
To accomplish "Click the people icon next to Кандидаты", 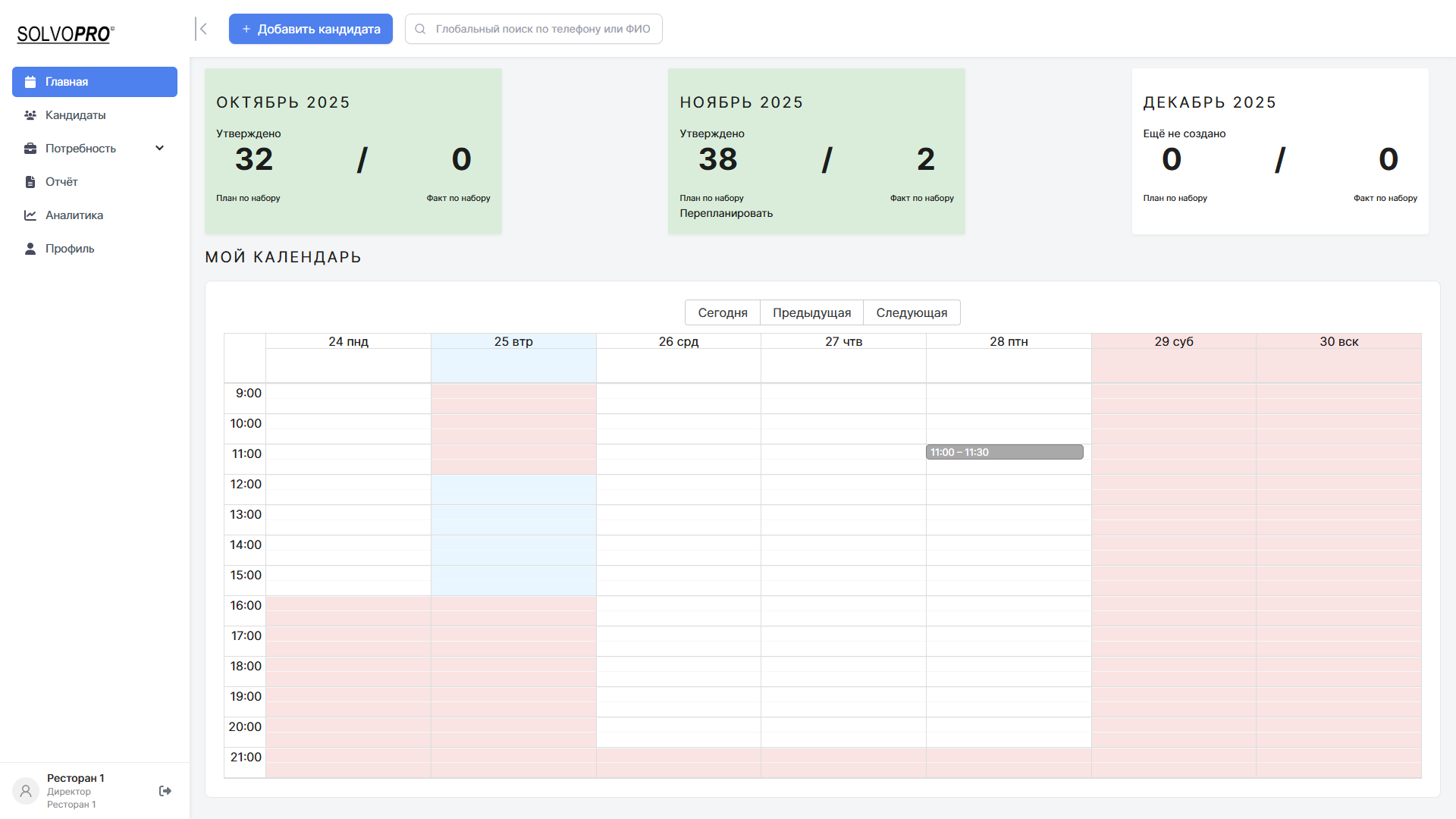I will 30,115.
